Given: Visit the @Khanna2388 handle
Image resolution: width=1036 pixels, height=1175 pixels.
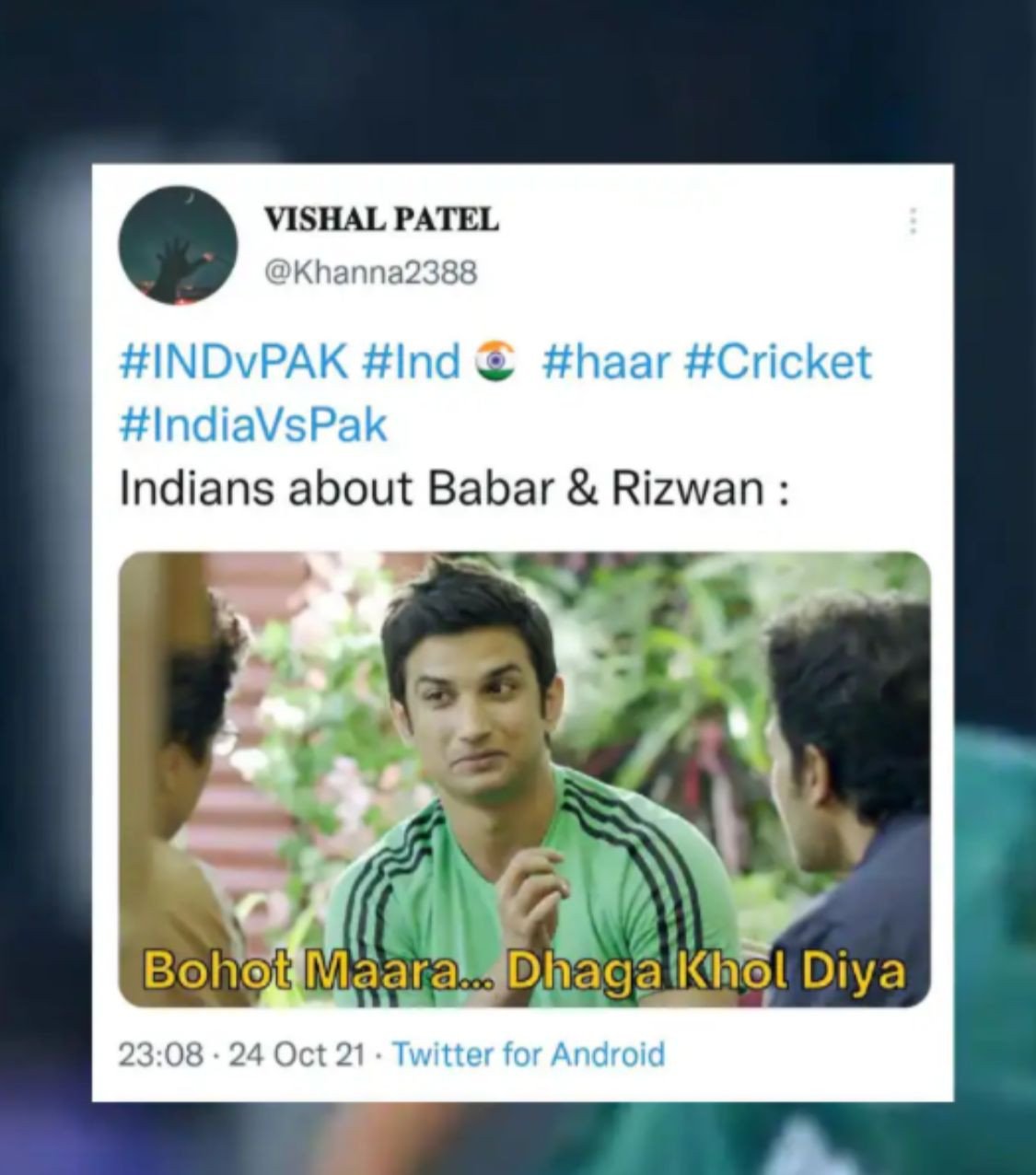Looking at the screenshot, I should click(x=370, y=272).
